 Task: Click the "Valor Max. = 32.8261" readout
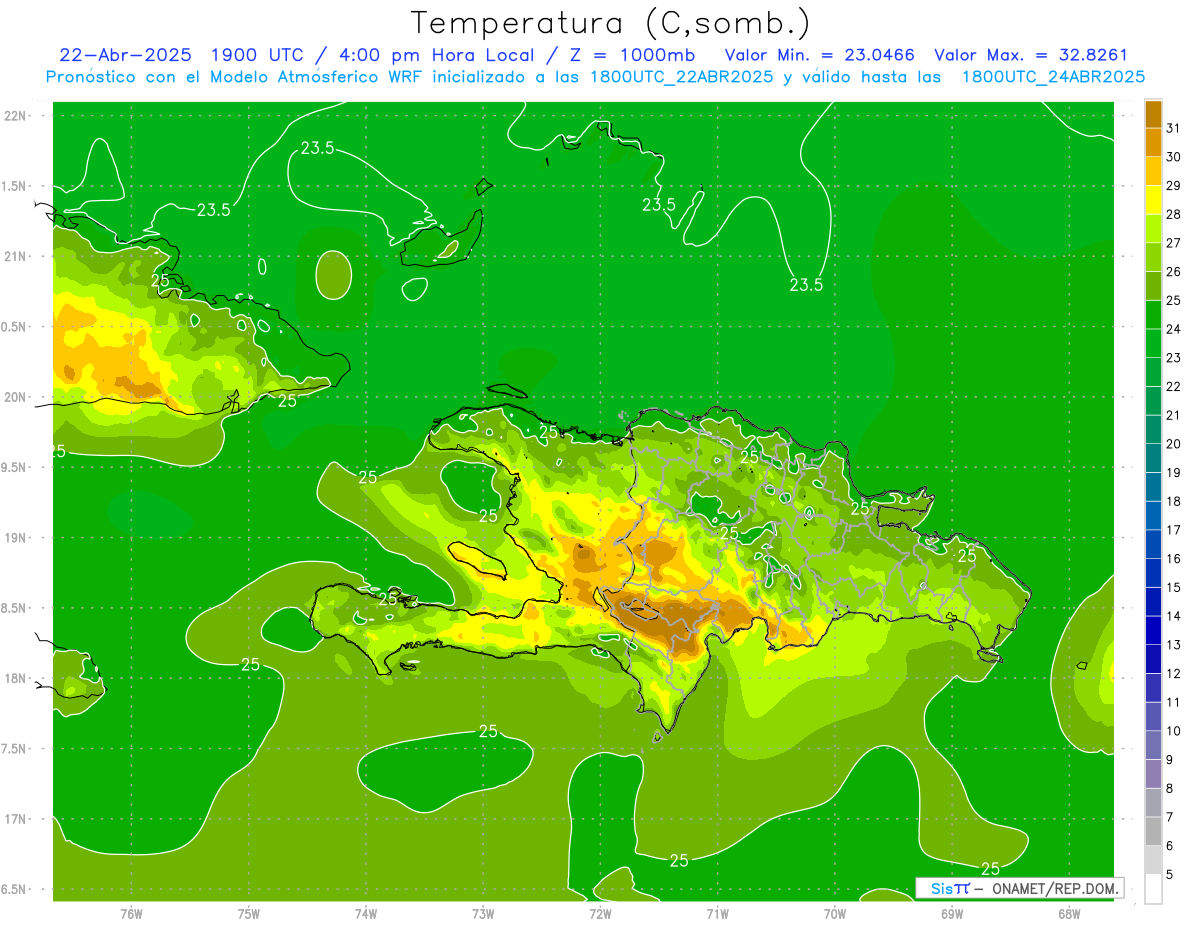point(1031,55)
